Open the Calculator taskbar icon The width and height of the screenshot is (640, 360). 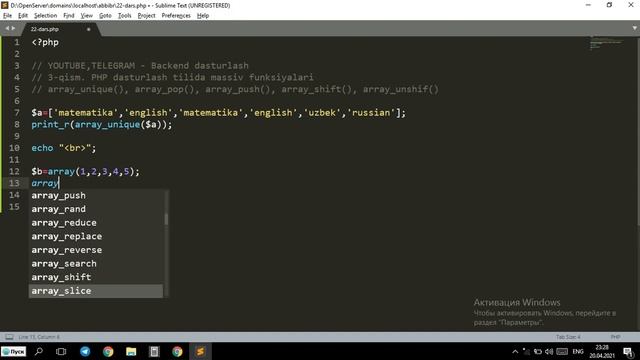click(x=154, y=351)
